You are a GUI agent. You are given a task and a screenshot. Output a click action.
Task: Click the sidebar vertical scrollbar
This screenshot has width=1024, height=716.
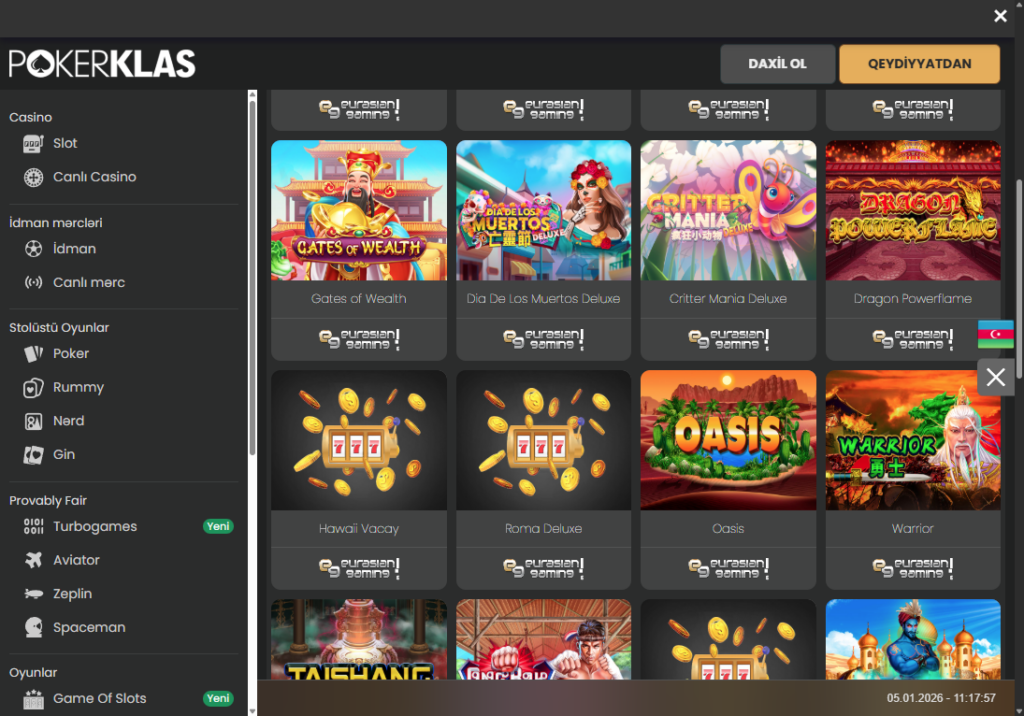tap(253, 274)
